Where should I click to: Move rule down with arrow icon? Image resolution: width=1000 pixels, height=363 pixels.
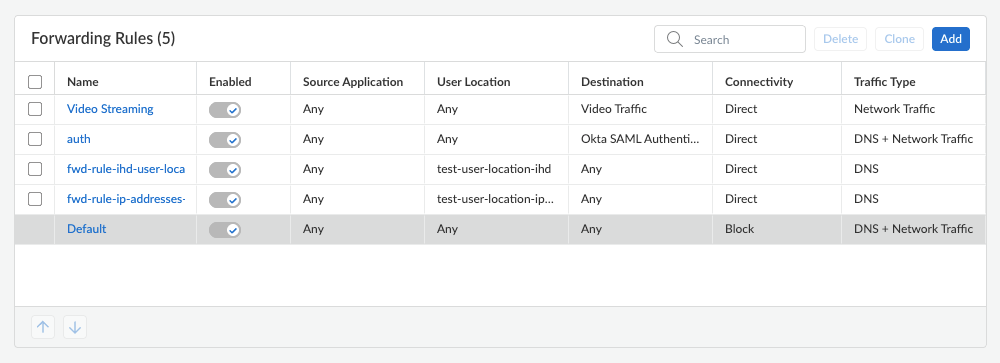75,327
